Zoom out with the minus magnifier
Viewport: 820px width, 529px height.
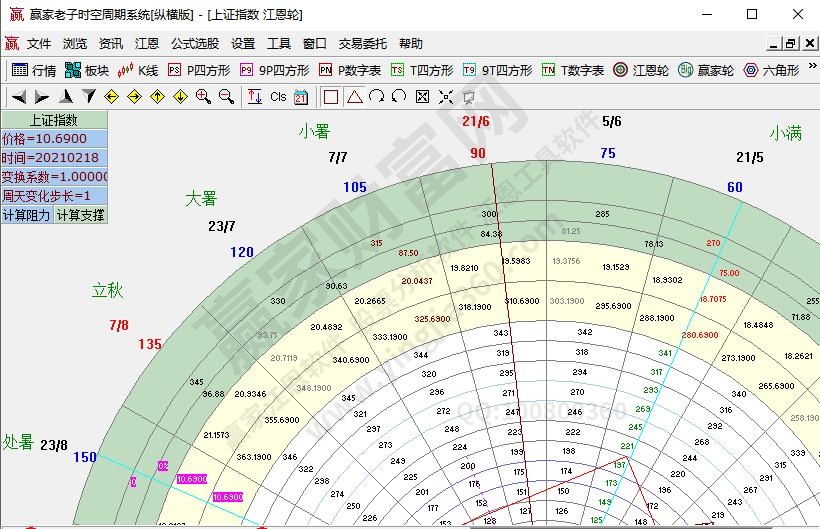point(226,97)
